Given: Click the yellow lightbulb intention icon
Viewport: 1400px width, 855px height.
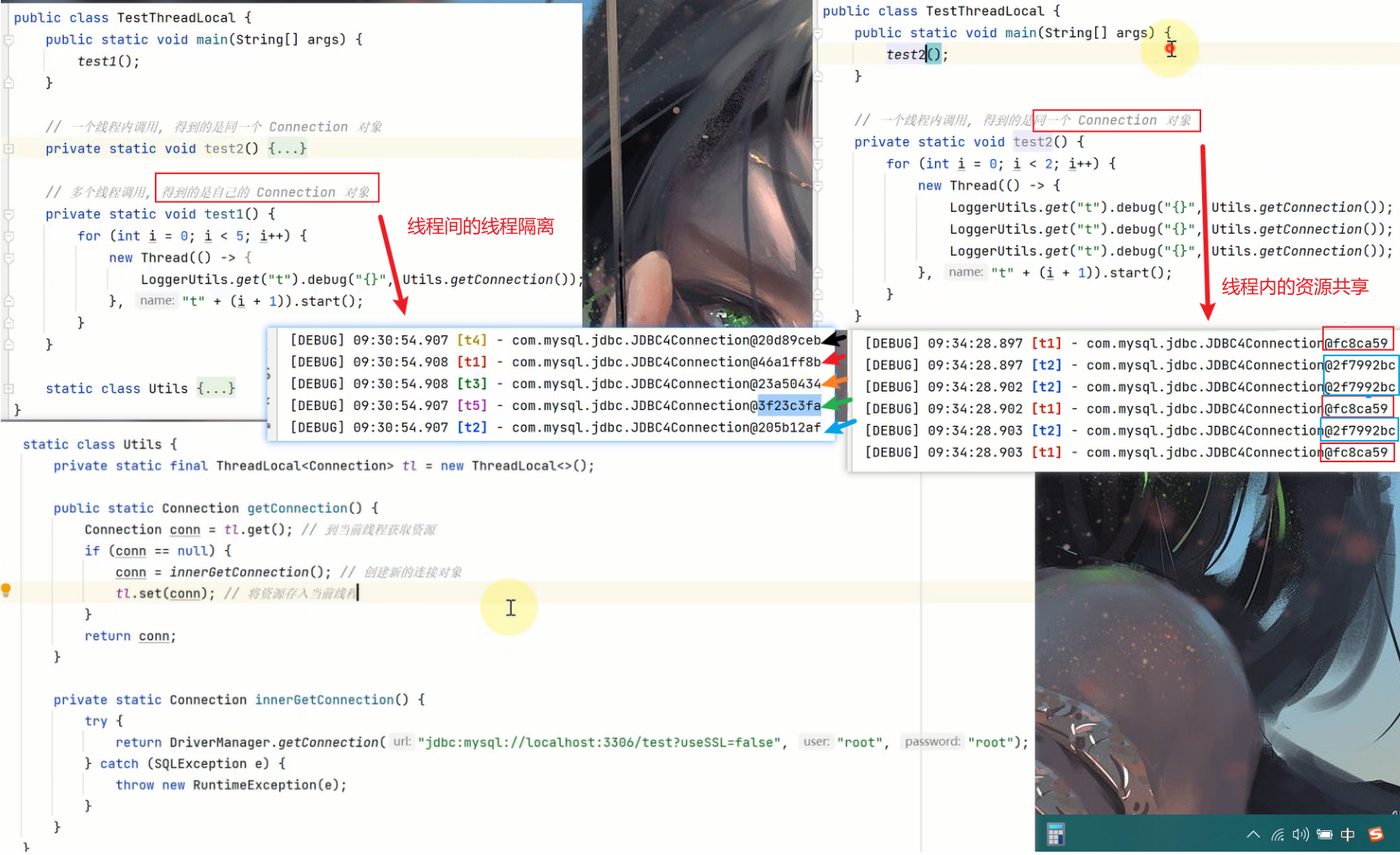Looking at the screenshot, I should [x=6, y=590].
